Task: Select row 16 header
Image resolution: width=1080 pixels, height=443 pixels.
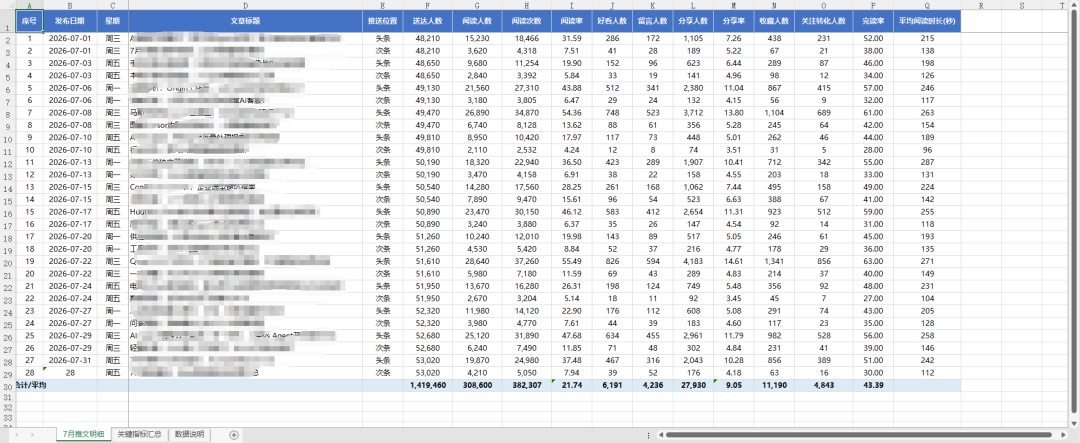Action: 8,212
